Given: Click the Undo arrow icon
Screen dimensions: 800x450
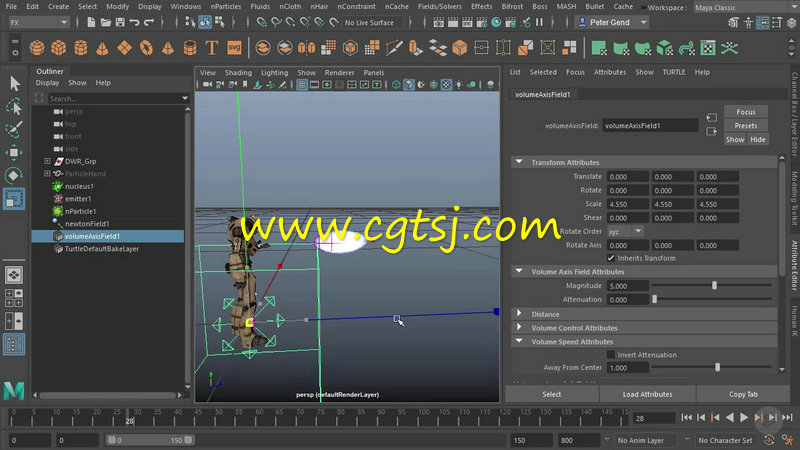Looking at the screenshot, I should pyautogui.click(x=134, y=22).
